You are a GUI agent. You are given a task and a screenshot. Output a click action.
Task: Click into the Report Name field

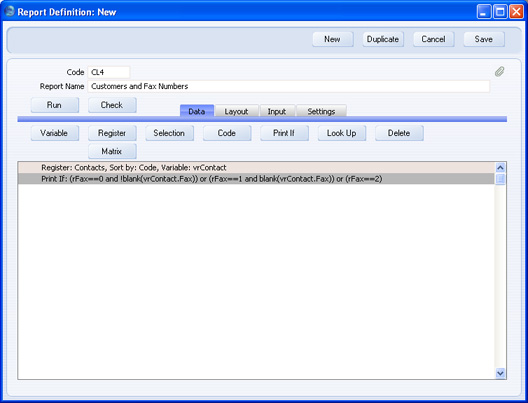[289, 86]
